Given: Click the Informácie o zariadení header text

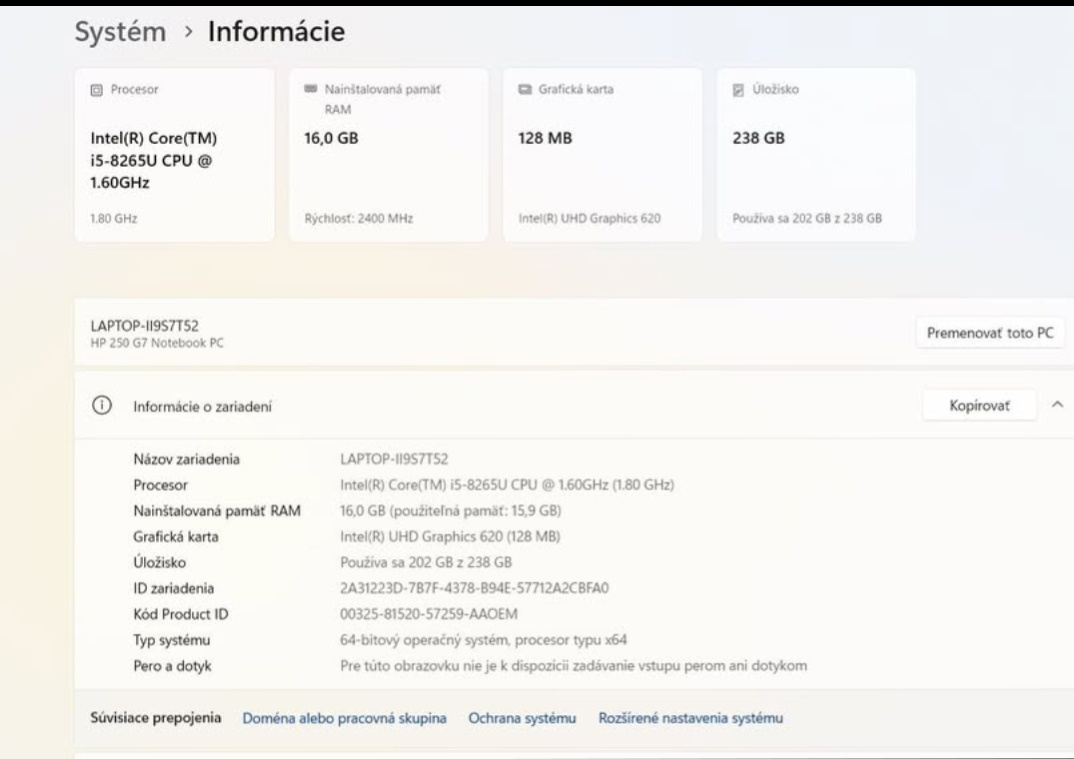Looking at the screenshot, I should point(202,407).
